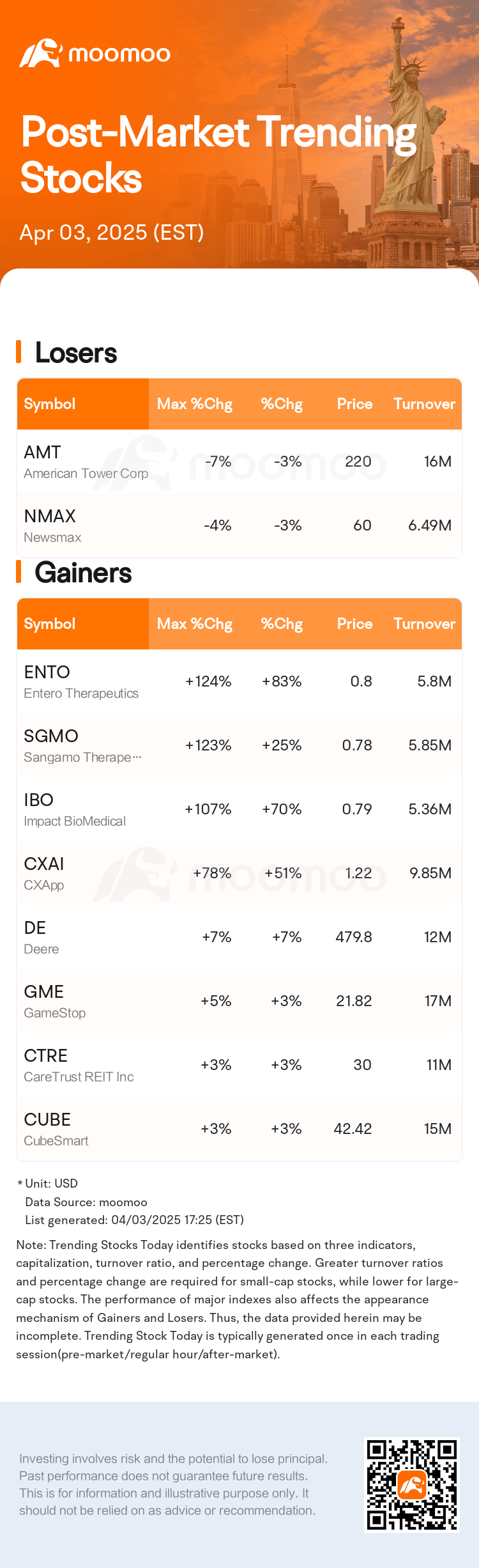Click the Symbol header in Losers table
Viewport: 479px width, 1568px height.
click(50, 404)
